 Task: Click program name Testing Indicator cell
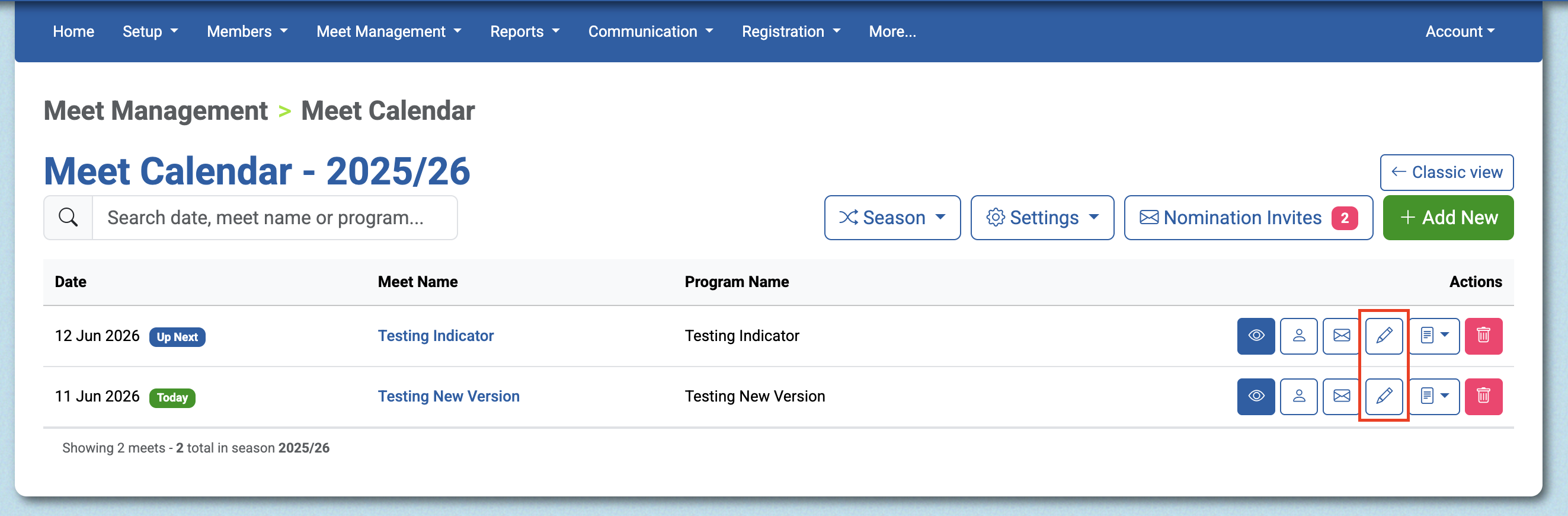tap(742, 336)
